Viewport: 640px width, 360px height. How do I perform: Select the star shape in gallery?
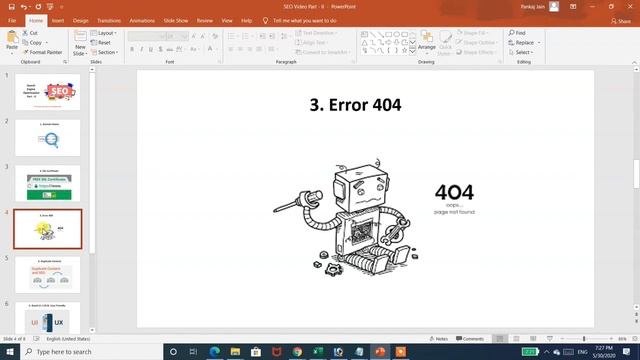point(404,51)
